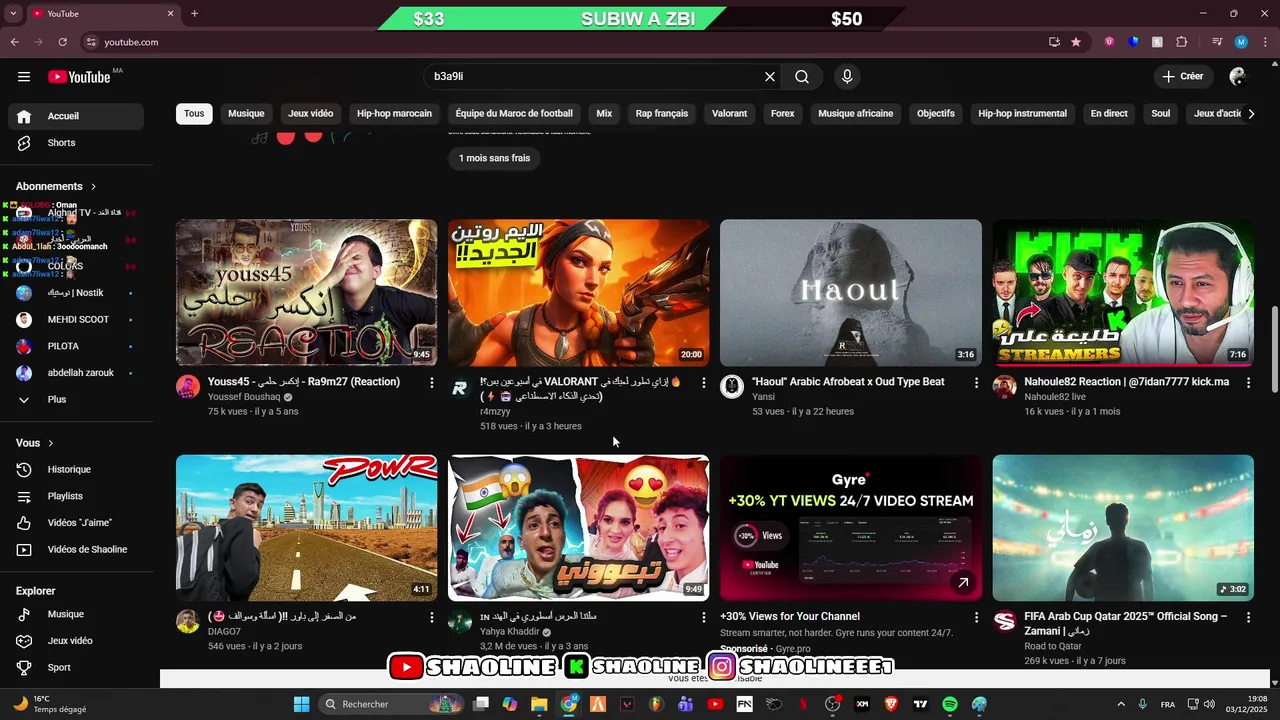Open File Explorer from the taskbar
Image resolution: width=1280 pixels, height=720 pixels.
pyautogui.click(x=539, y=704)
